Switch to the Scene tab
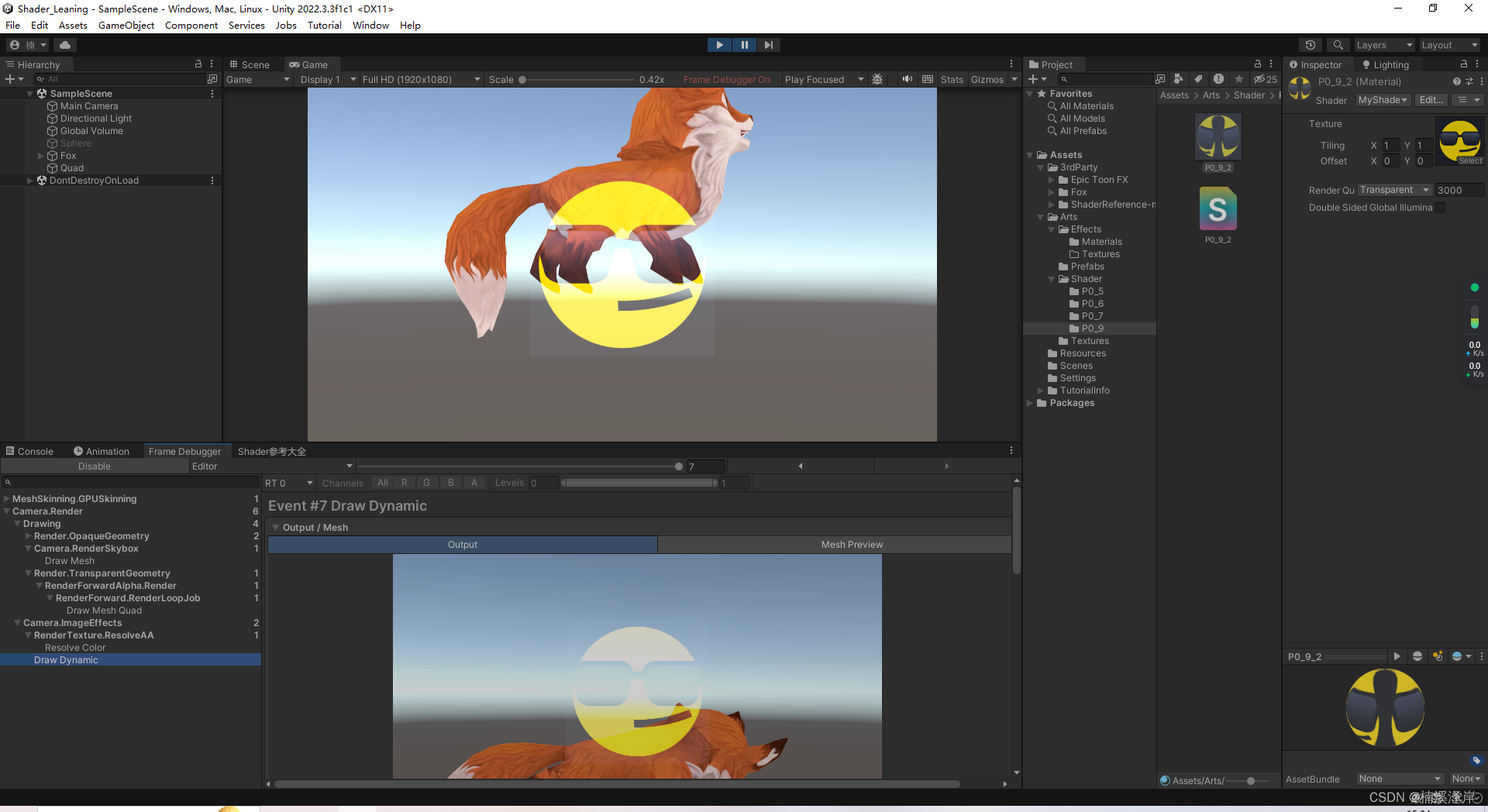Image resolution: width=1488 pixels, height=812 pixels. pos(250,64)
